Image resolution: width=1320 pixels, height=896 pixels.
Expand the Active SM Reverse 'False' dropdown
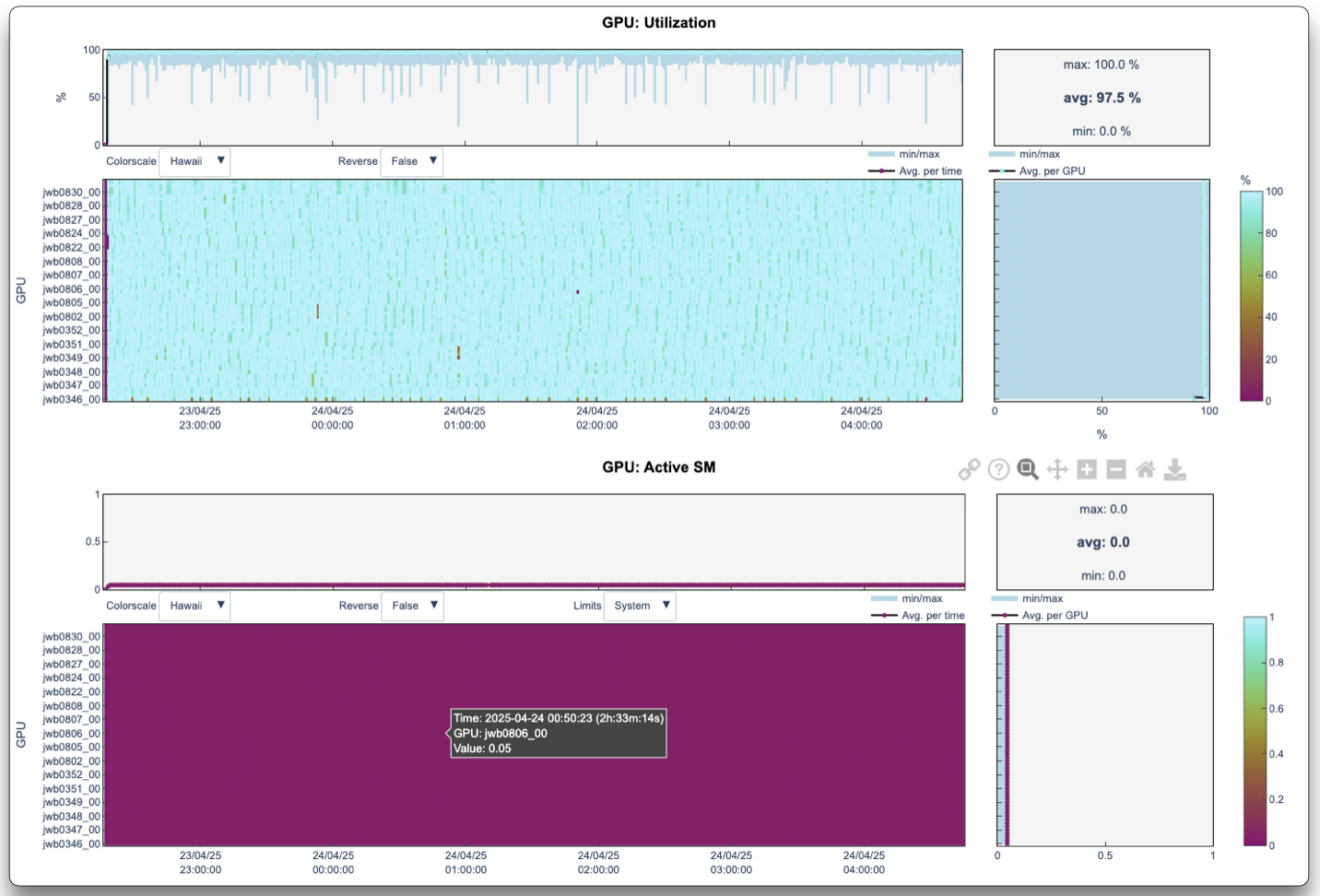pos(413,607)
